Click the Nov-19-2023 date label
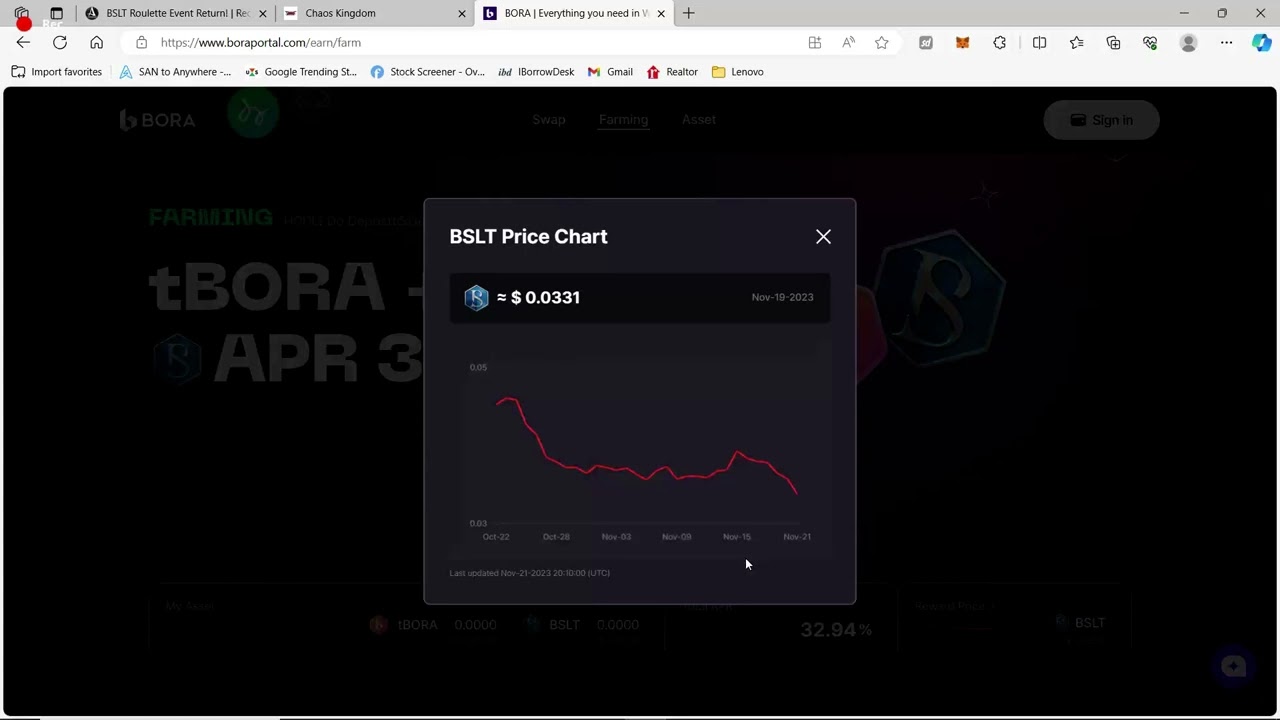This screenshot has height=720, width=1280. tap(782, 297)
